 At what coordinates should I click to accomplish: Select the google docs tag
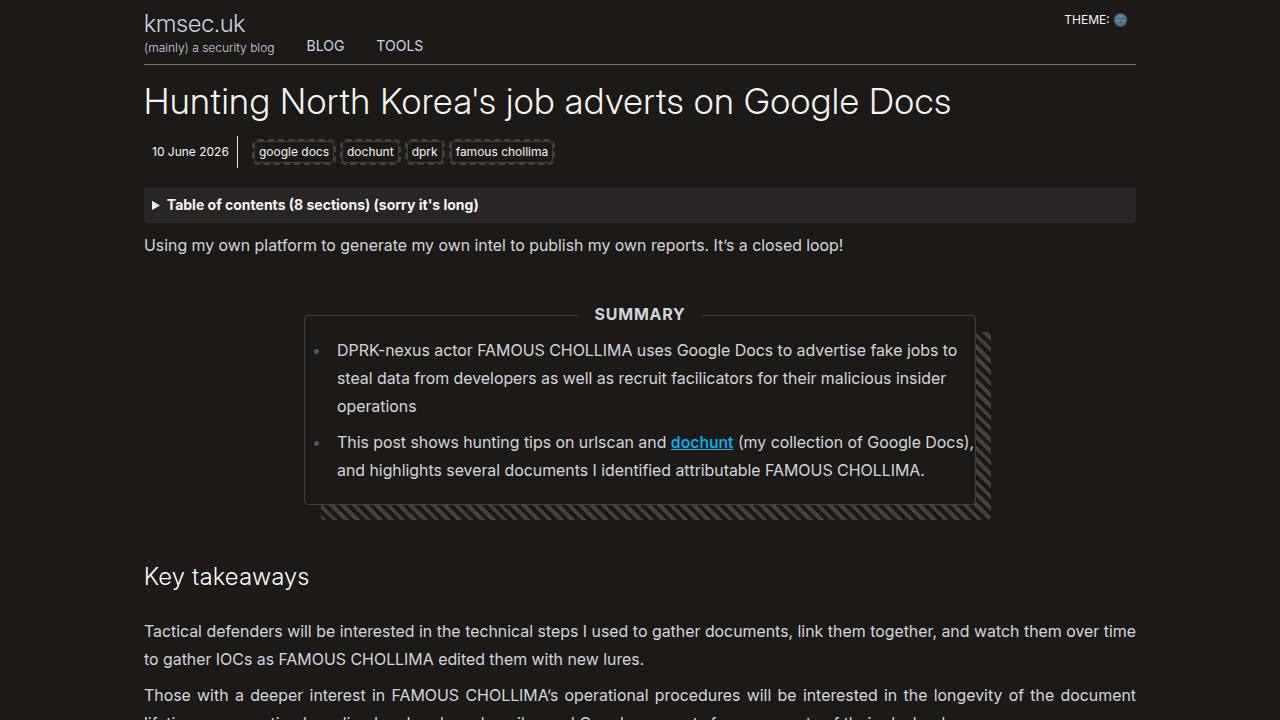294,152
